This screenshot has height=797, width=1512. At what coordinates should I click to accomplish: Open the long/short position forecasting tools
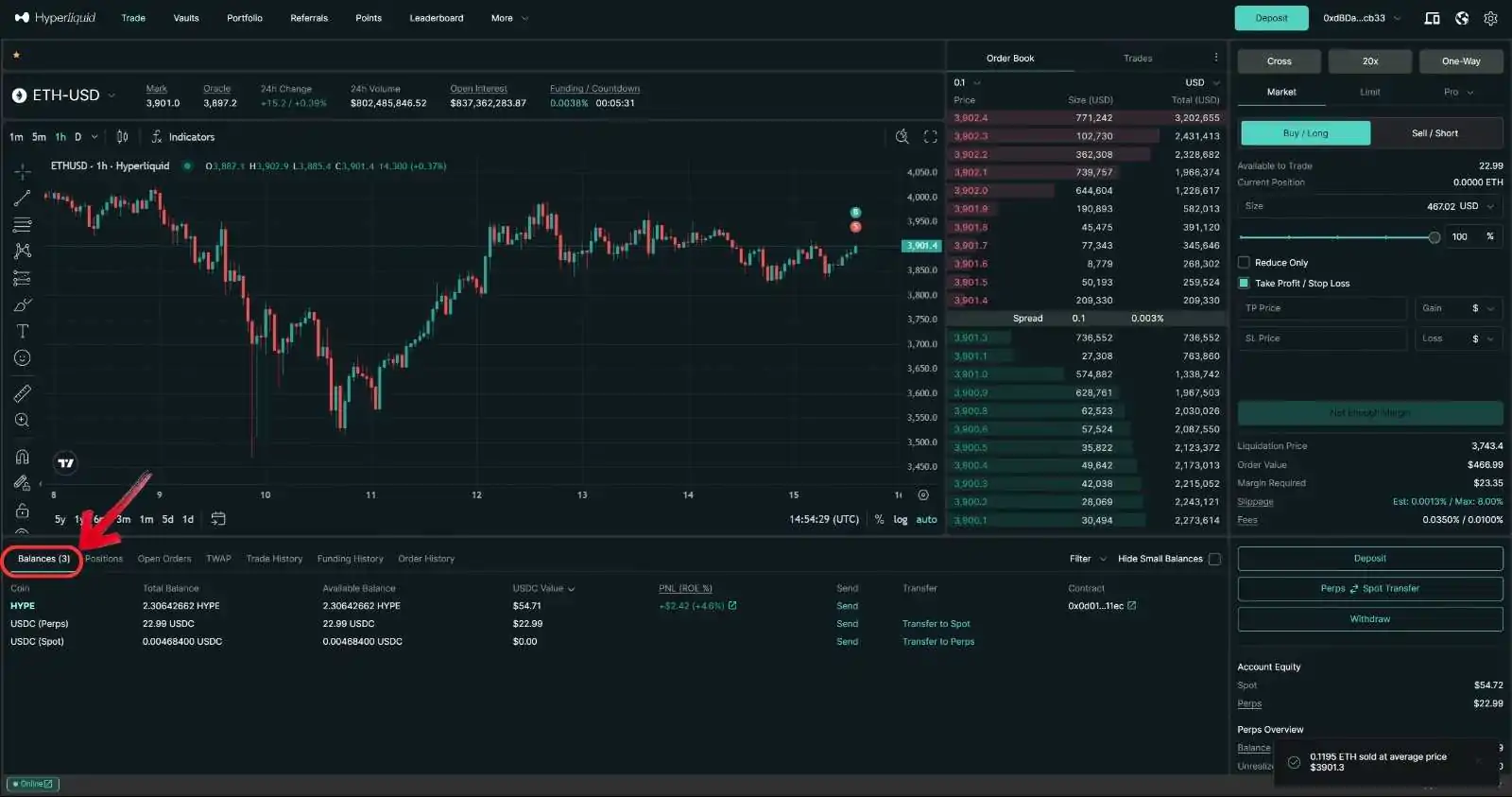(23, 278)
